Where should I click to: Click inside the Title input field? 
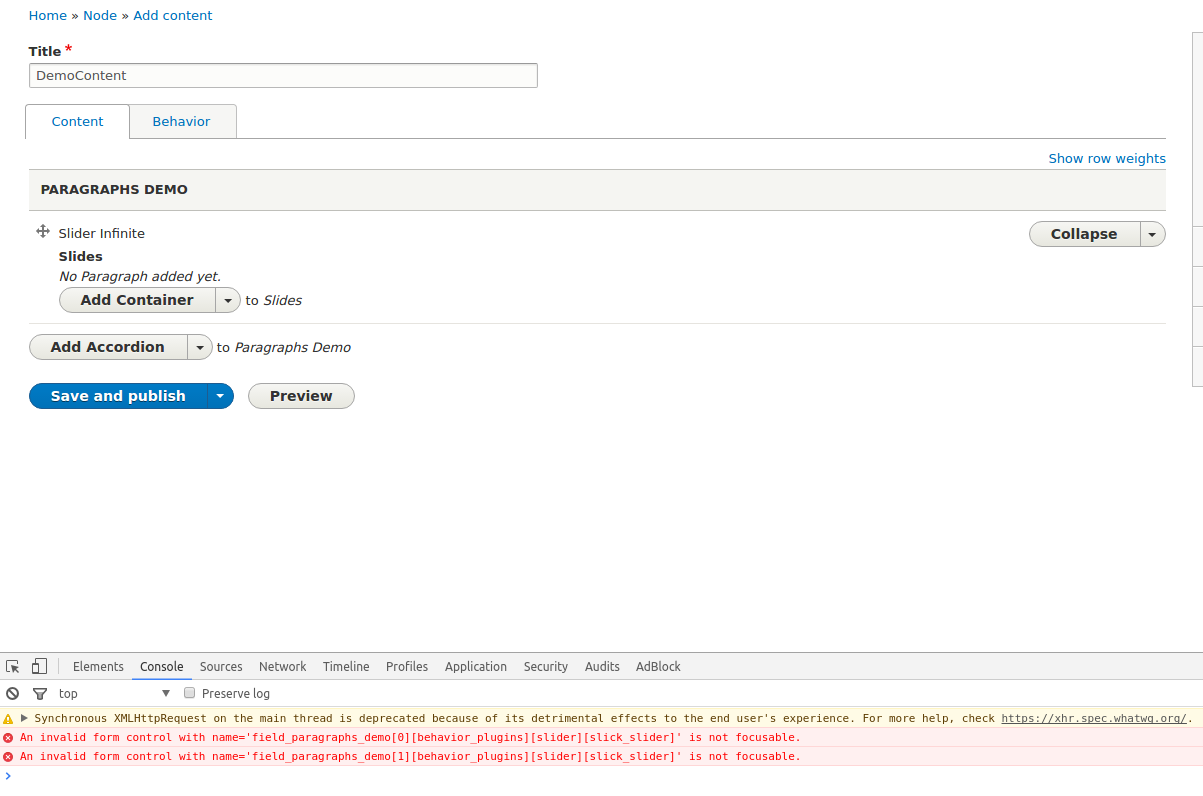click(x=283, y=75)
